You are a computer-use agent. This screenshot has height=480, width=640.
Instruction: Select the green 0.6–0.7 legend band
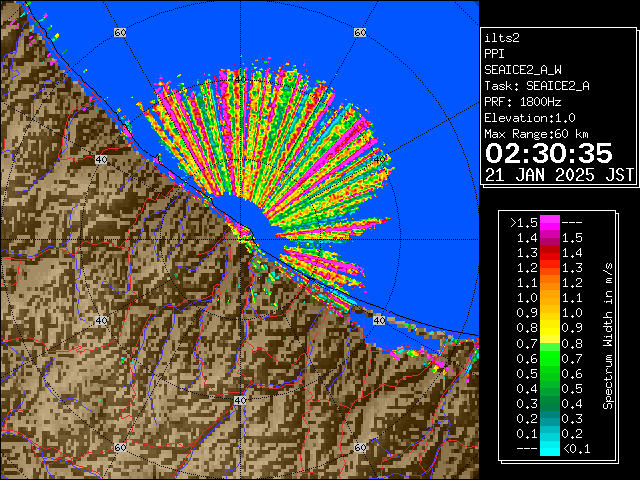pyautogui.click(x=550, y=358)
